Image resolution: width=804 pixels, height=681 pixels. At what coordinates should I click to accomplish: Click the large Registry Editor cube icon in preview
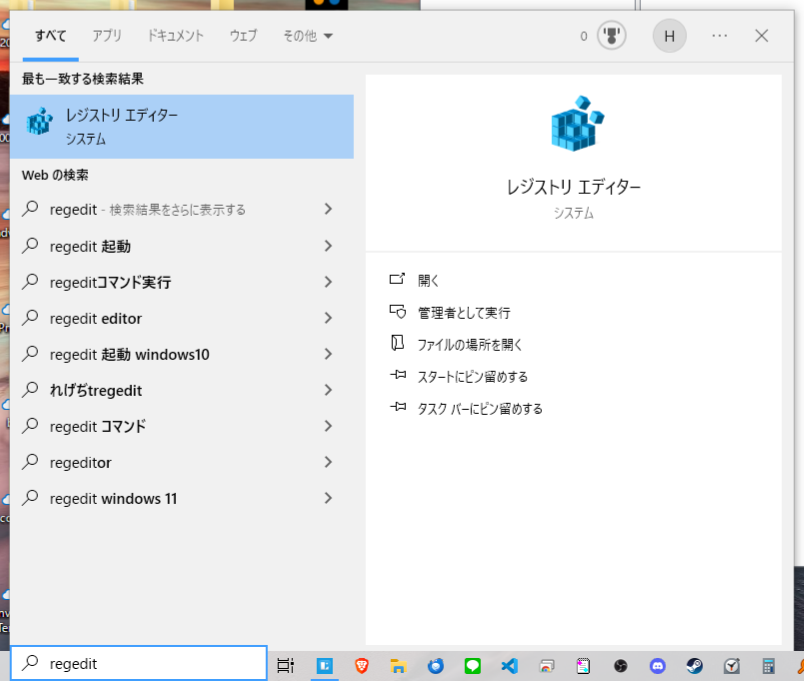point(577,123)
